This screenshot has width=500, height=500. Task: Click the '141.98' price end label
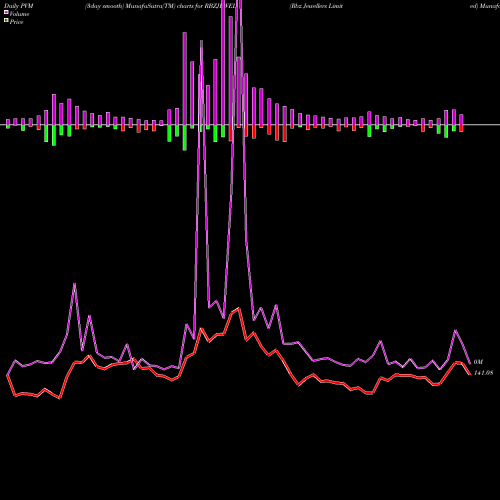pyautogui.click(x=483, y=373)
